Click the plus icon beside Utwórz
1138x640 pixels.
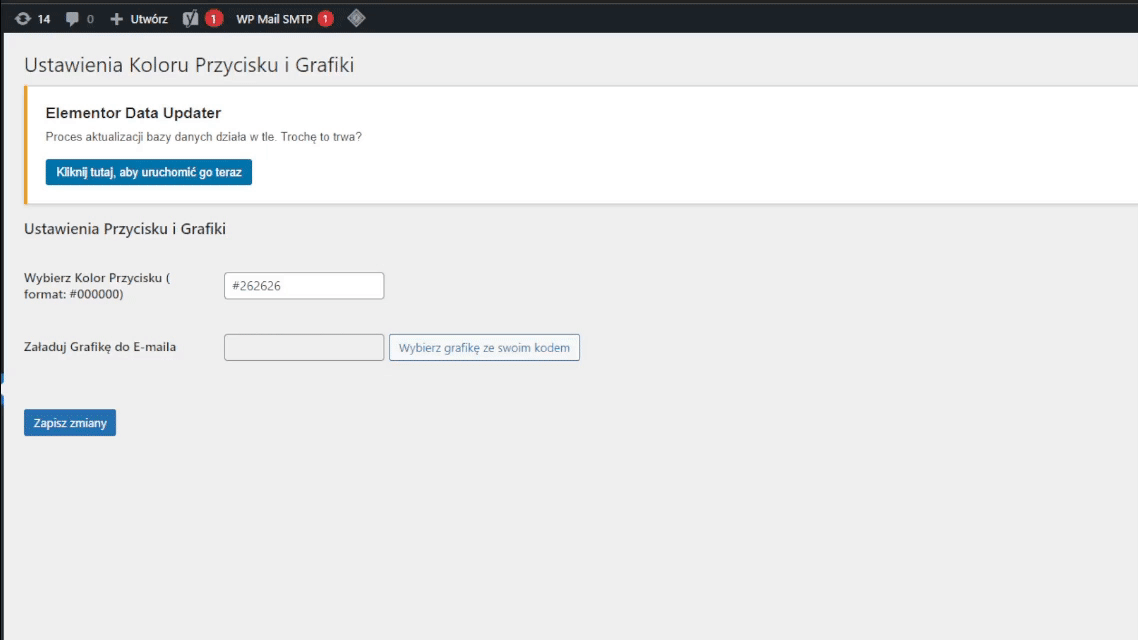pyautogui.click(x=116, y=19)
